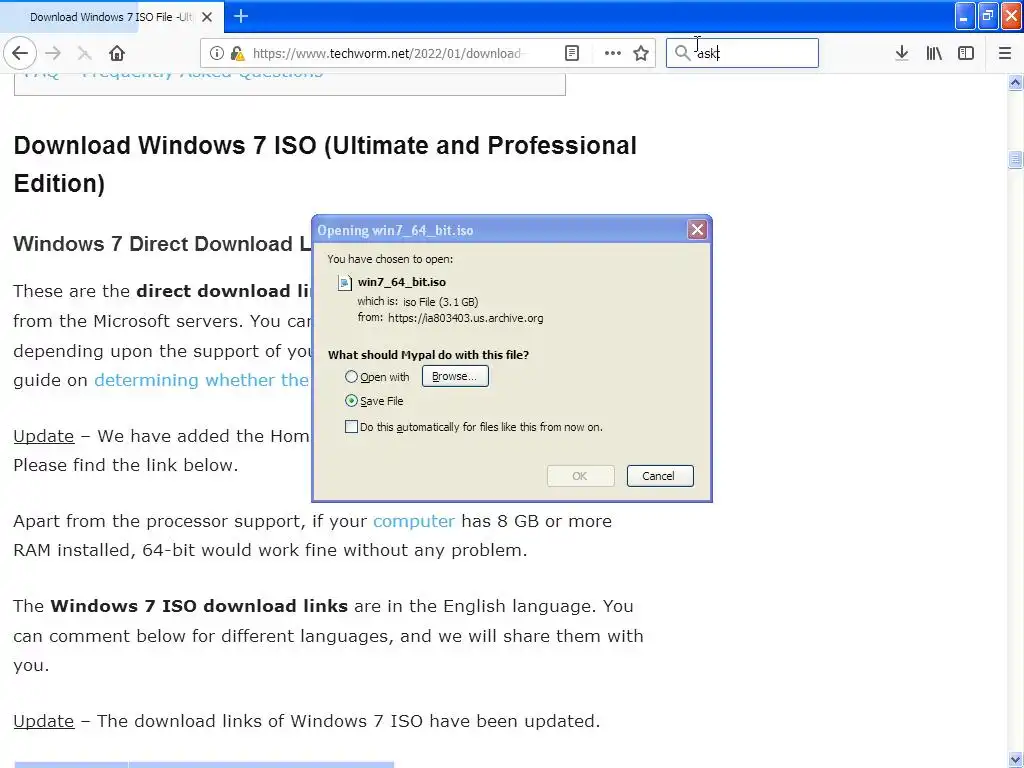Image resolution: width=1024 pixels, height=768 pixels.
Task: Click the padlock warning icon
Action: click(x=238, y=53)
